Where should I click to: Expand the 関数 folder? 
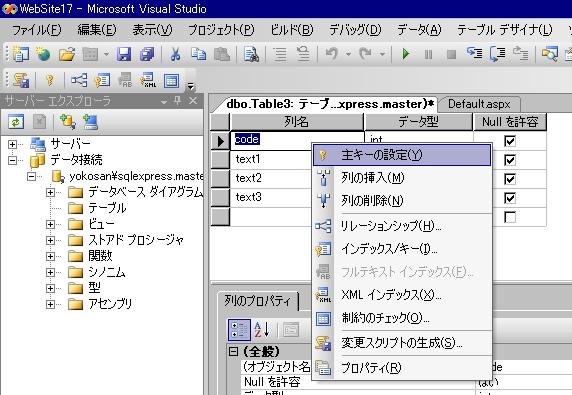[x=50, y=256]
